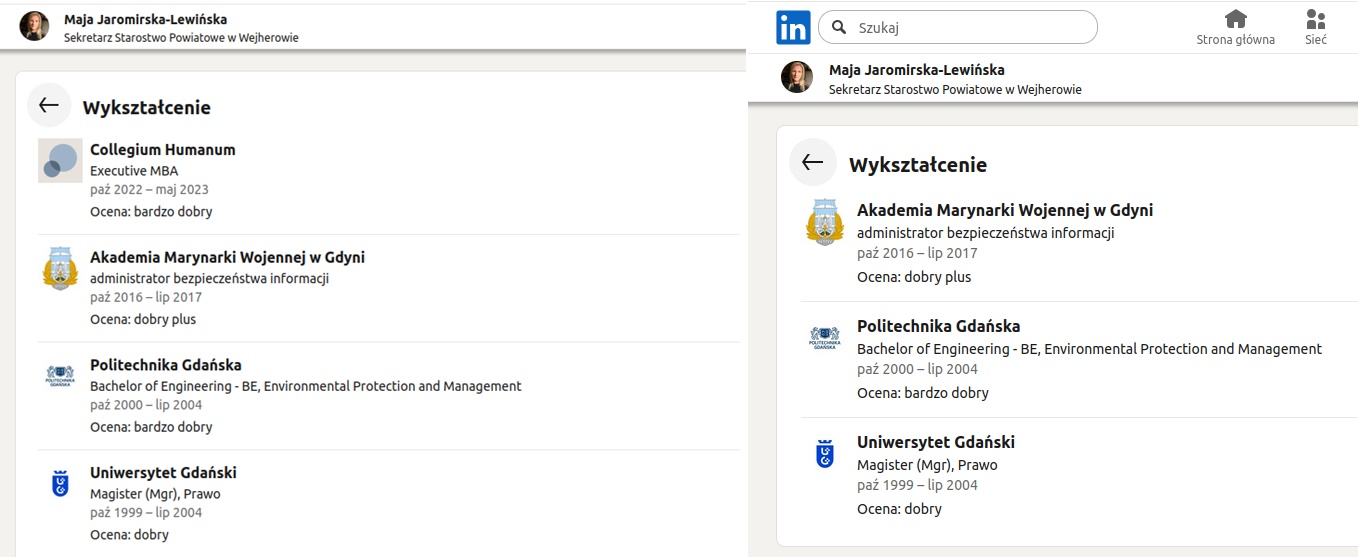Viewport: 1358px width, 557px height.
Task: Open Politechnika Gdańska title in left panel
Action: pyautogui.click(x=165, y=365)
